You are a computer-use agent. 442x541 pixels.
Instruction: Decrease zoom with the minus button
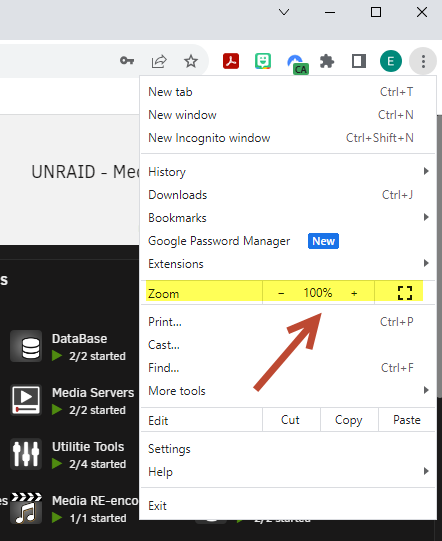[x=281, y=293]
